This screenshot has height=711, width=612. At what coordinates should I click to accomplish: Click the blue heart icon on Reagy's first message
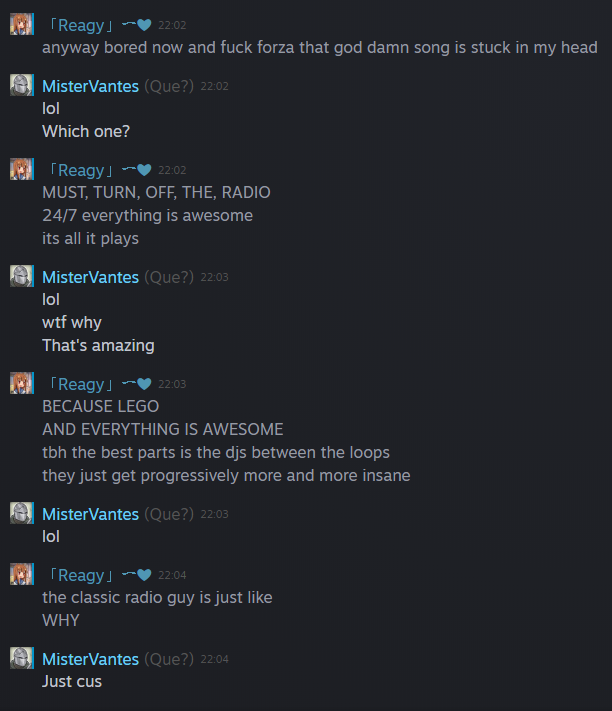click(144, 25)
